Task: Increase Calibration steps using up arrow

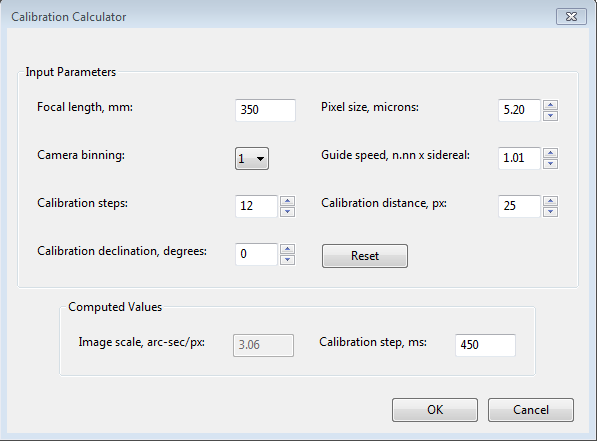Action: point(287,201)
